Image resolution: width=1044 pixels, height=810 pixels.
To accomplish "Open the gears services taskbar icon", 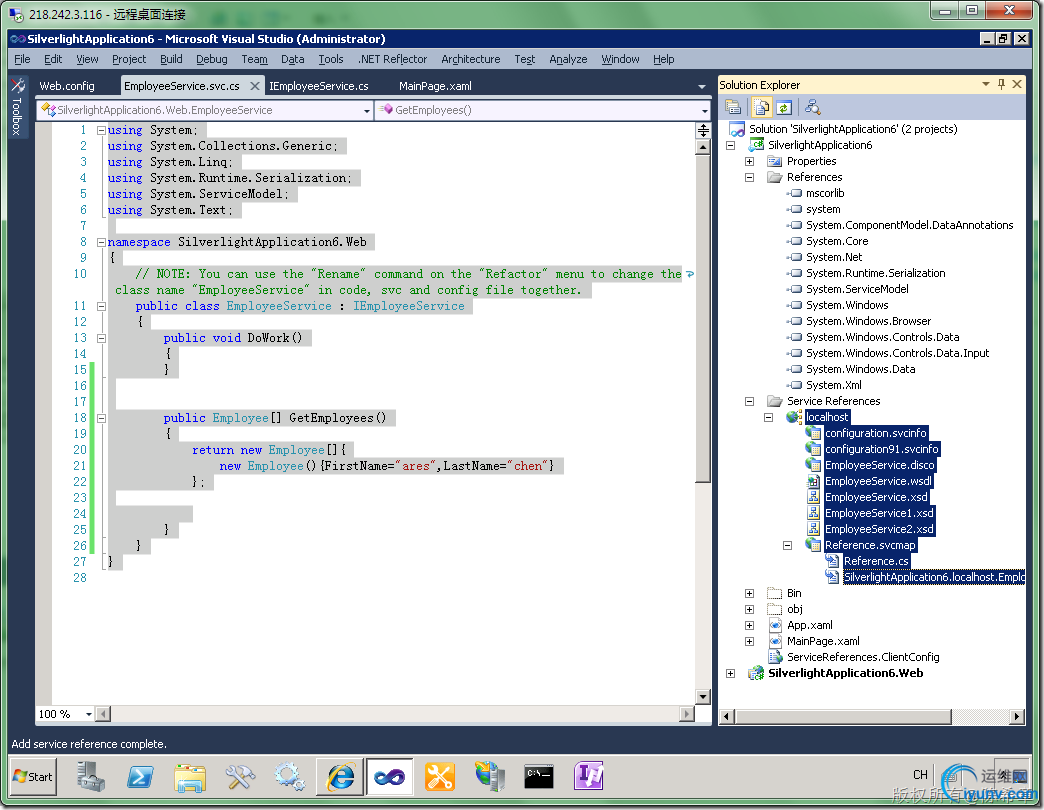I will (290, 777).
